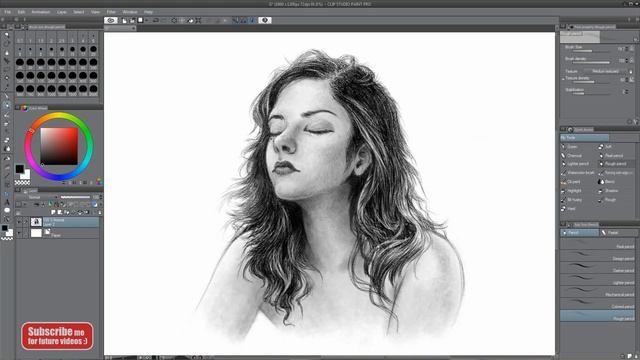Adjust the Brush Size slider
Image resolution: width=640 pixels, height=360 pixels.
(x=591, y=51)
